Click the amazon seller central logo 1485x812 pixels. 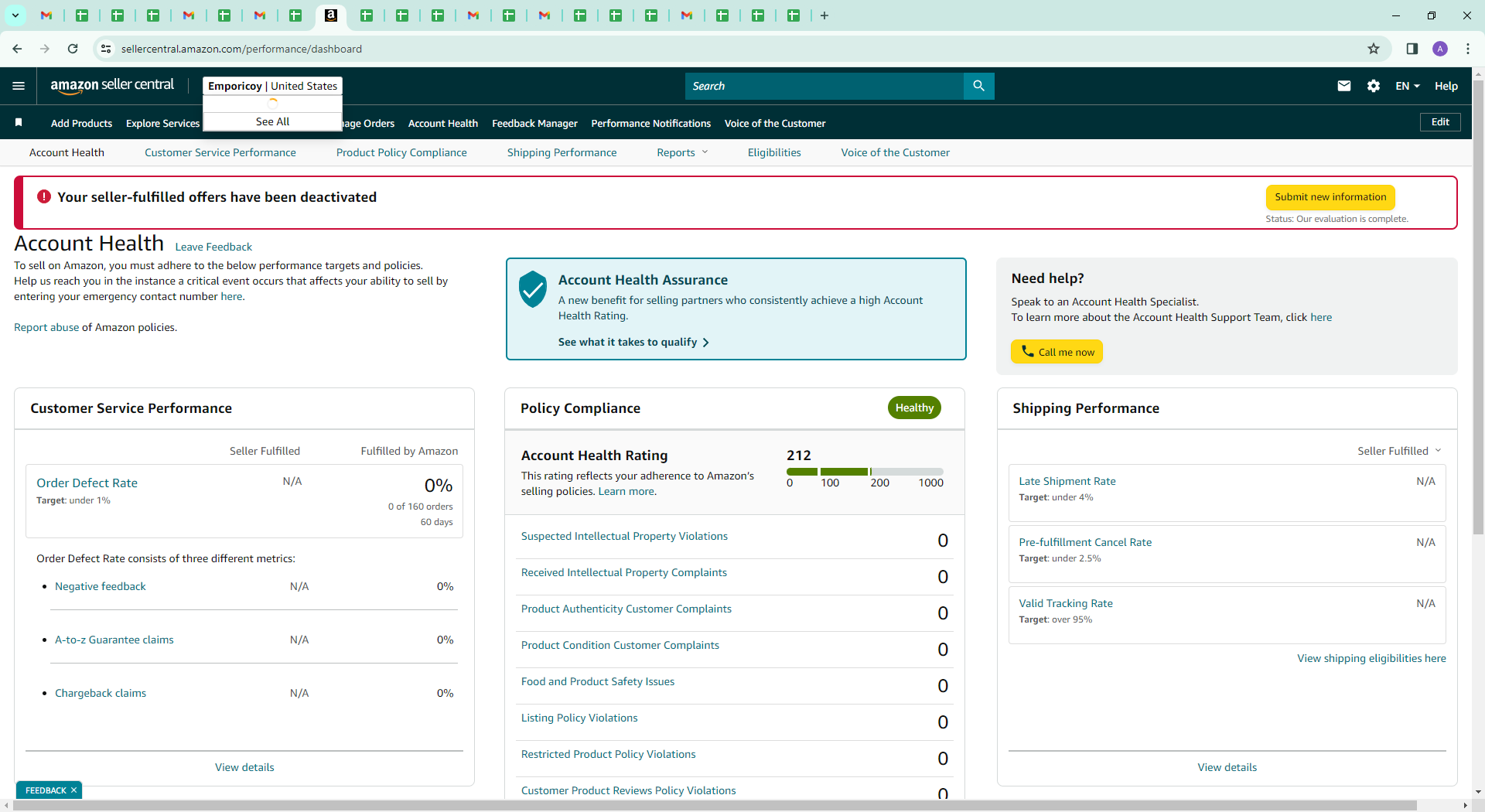click(112, 86)
